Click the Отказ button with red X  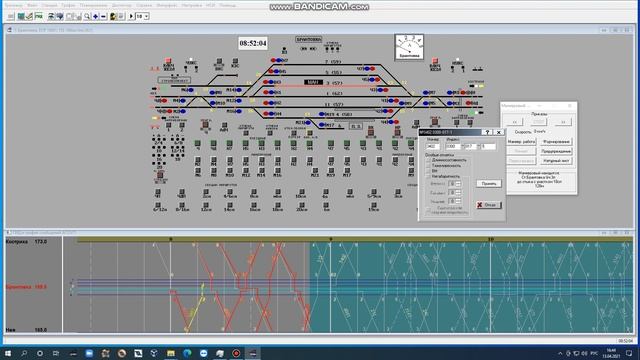[489, 205]
